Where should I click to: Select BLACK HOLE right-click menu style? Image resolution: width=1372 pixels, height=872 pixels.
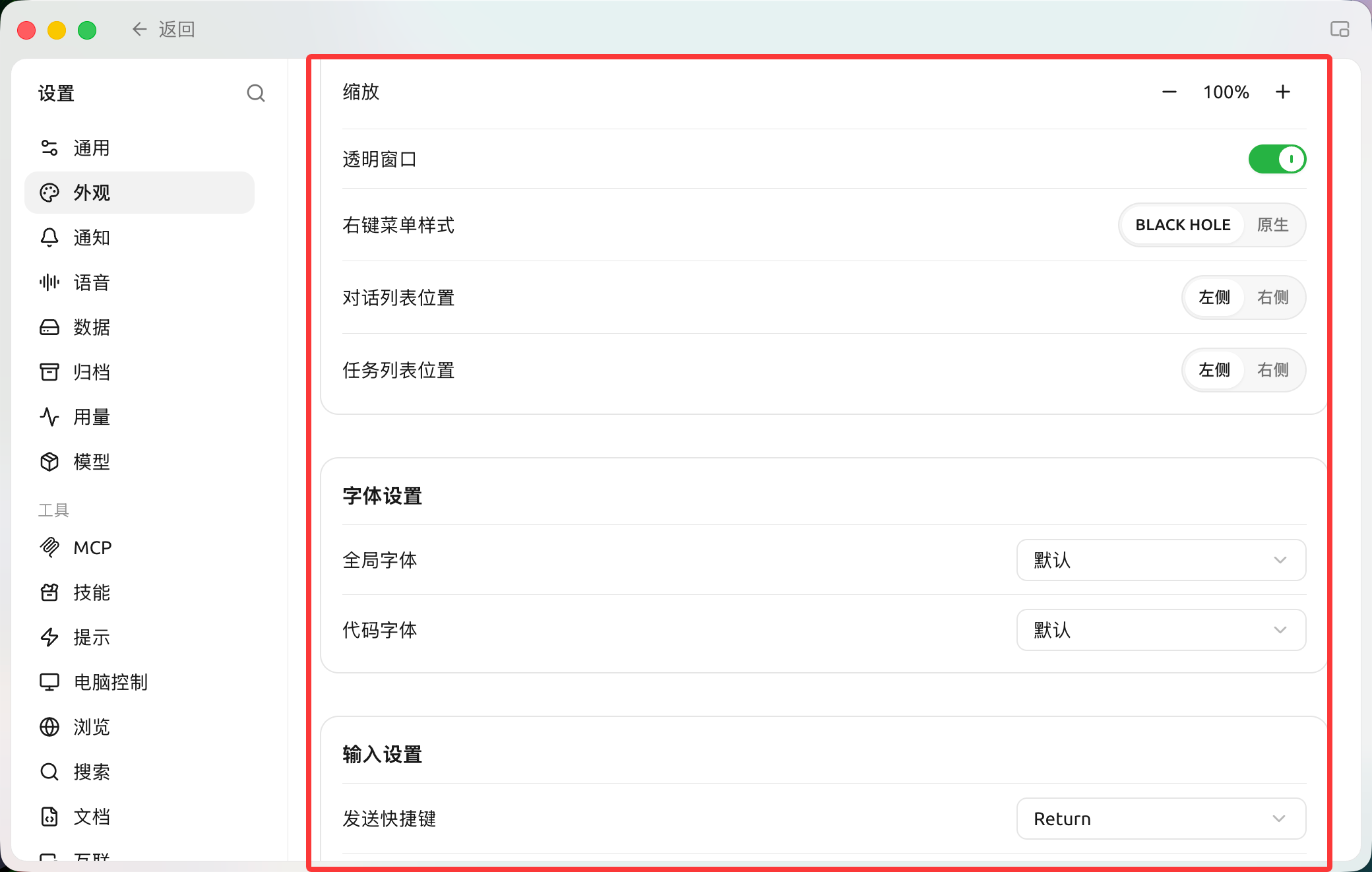[1182, 225]
